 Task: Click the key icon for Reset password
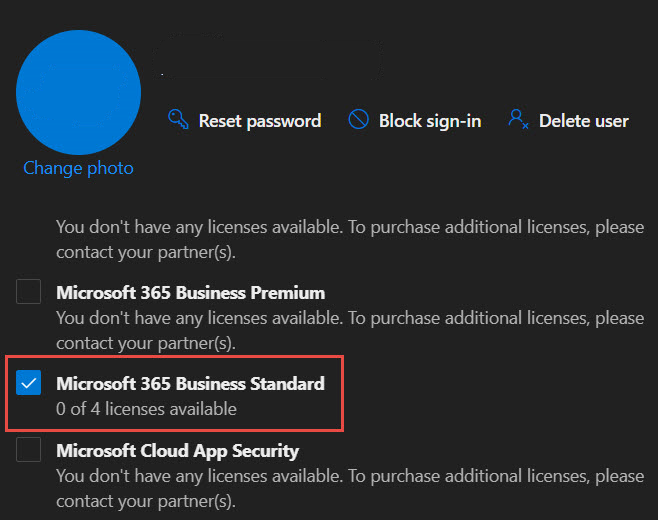(x=178, y=120)
